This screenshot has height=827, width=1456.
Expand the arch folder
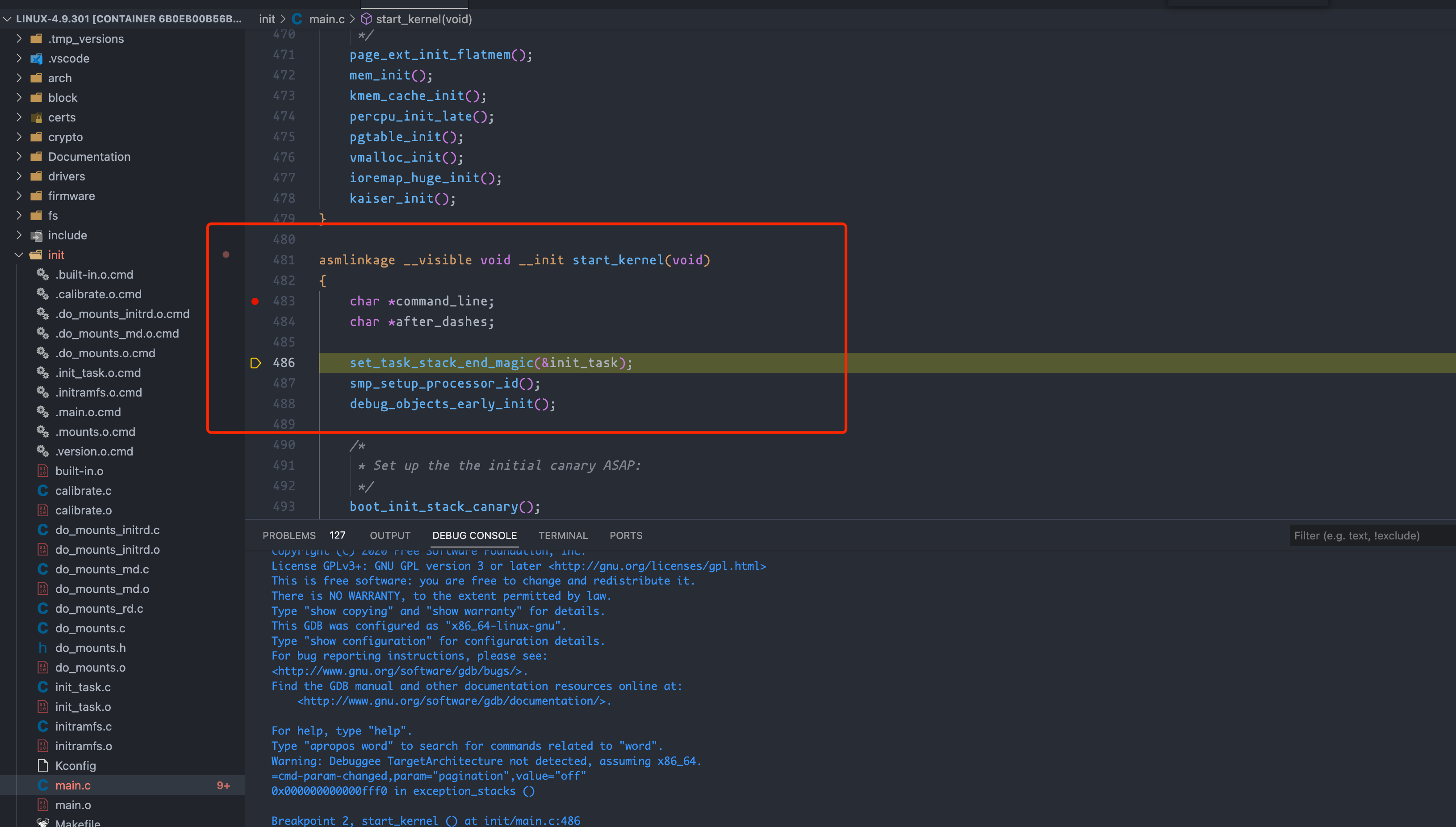[19, 78]
